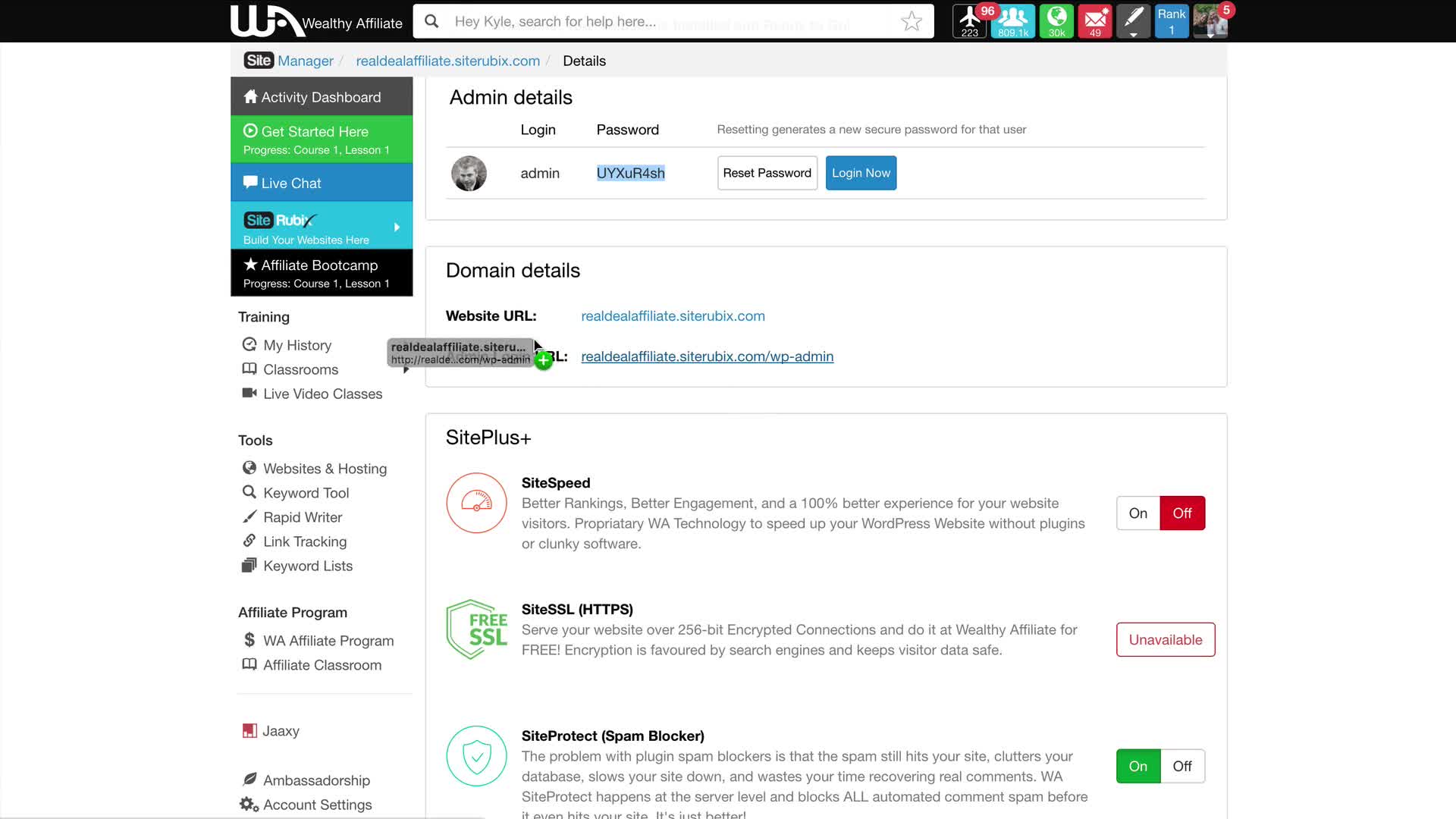Image resolution: width=1456 pixels, height=819 pixels.
Task: Open Affiliate Bootcamp menu item
Action: (x=322, y=272)
